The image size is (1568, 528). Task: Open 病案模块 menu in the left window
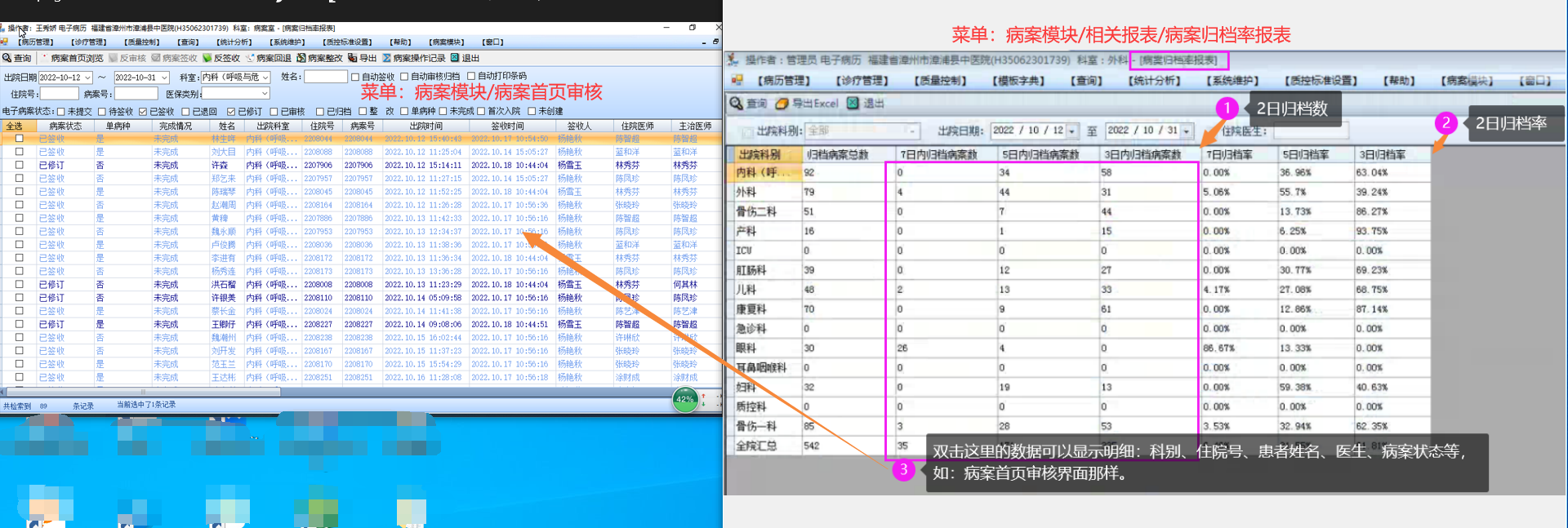click(448, 42)
